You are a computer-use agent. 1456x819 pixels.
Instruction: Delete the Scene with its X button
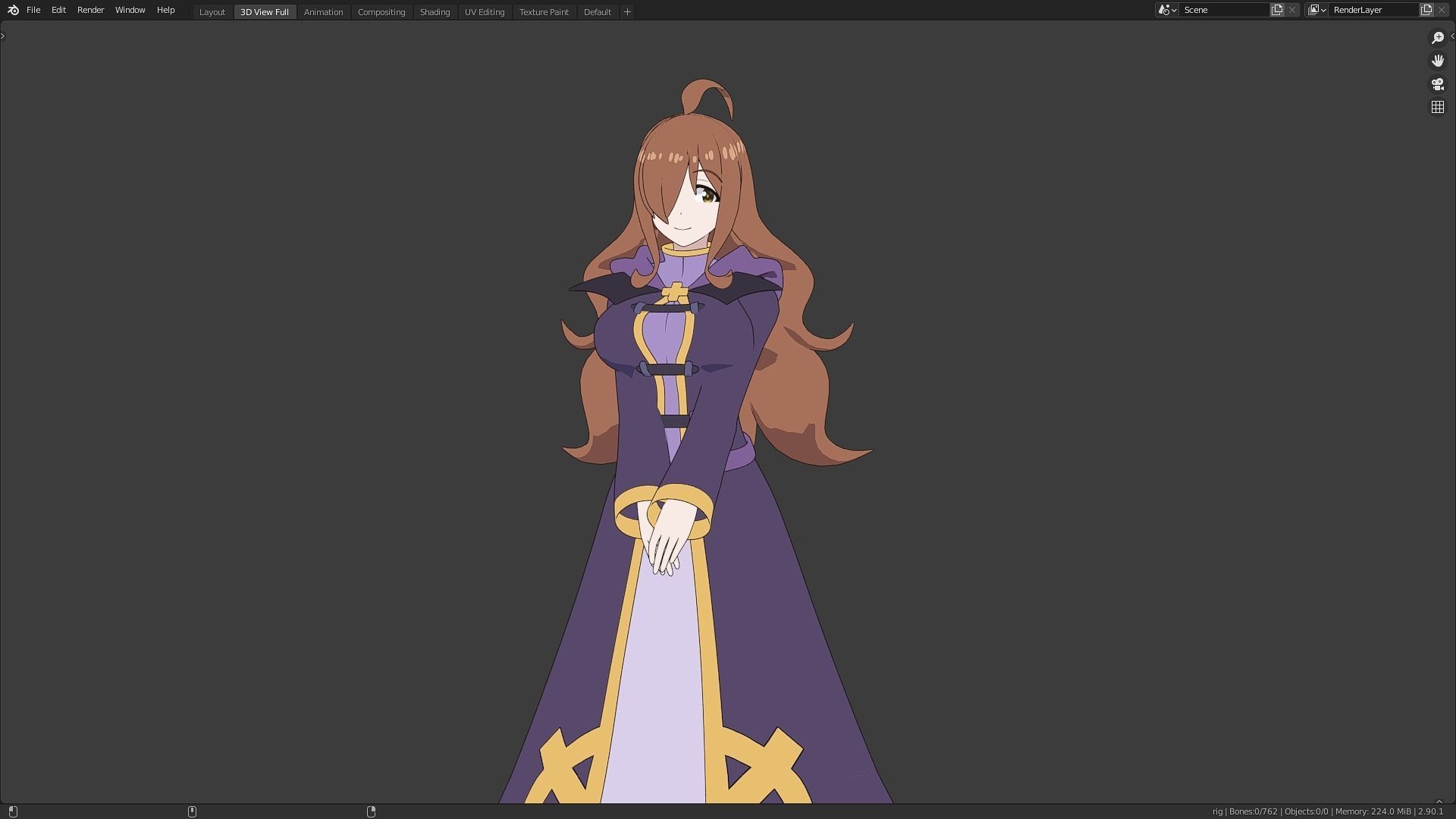tap(1292, 10)
